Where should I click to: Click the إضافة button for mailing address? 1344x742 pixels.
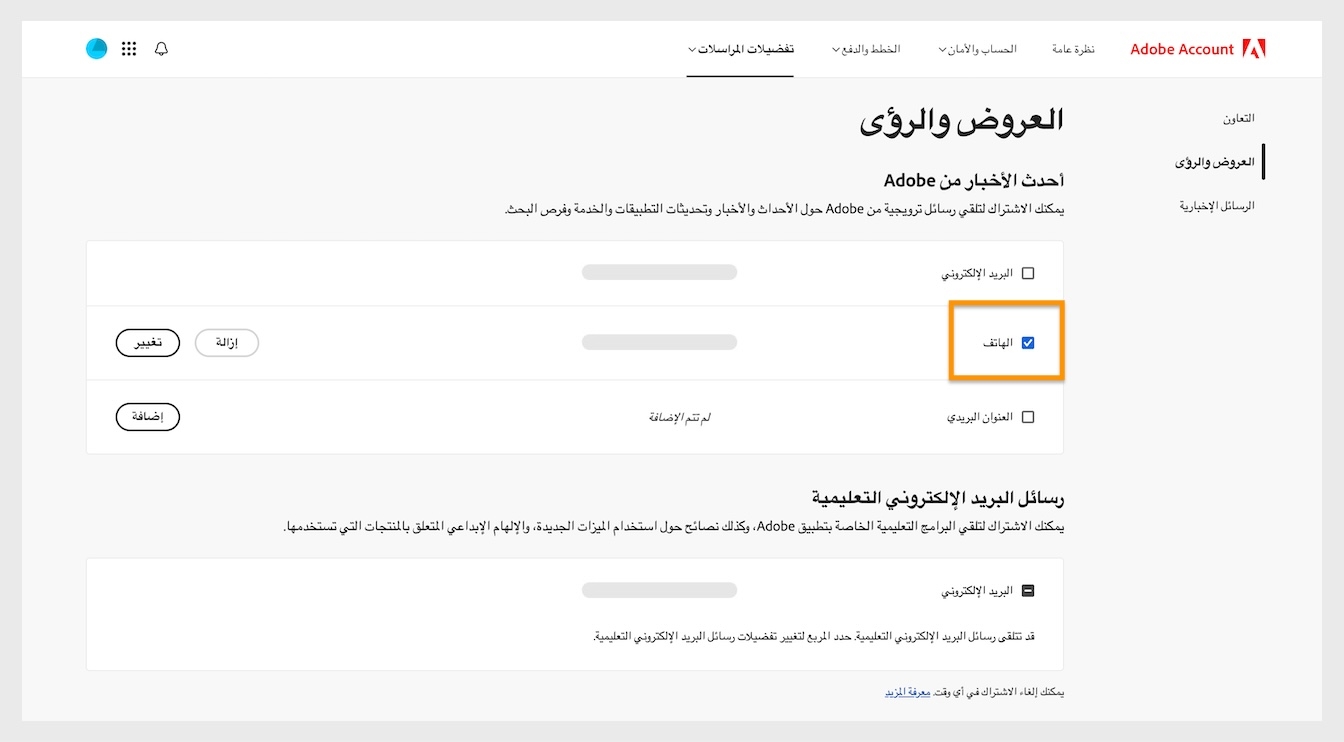[147, 416]
